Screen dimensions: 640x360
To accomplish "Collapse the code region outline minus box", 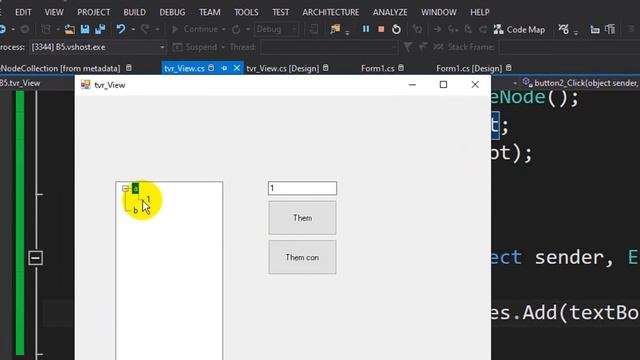I will [x=36, y=258].
